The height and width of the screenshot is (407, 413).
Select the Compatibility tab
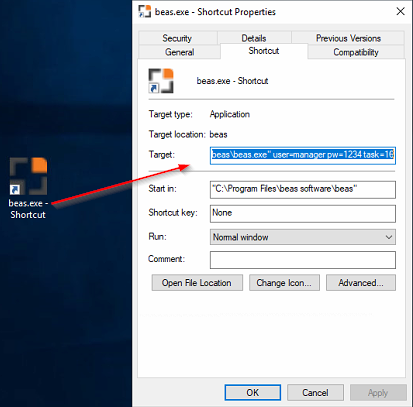356,52
